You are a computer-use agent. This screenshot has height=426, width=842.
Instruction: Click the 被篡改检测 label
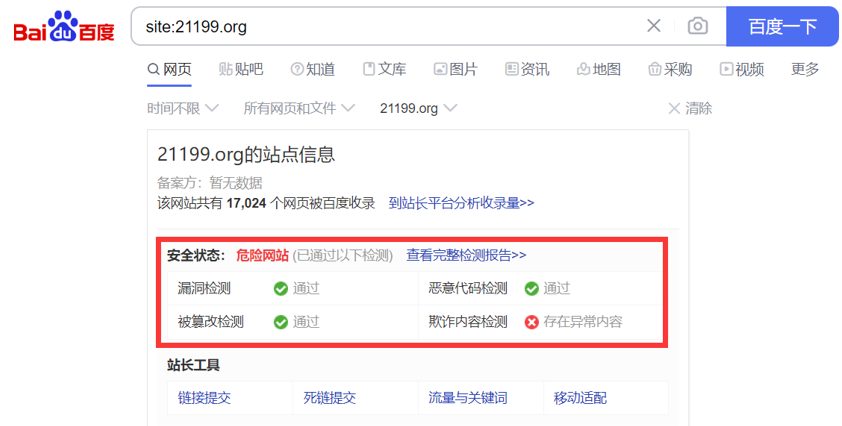point(210,322)
